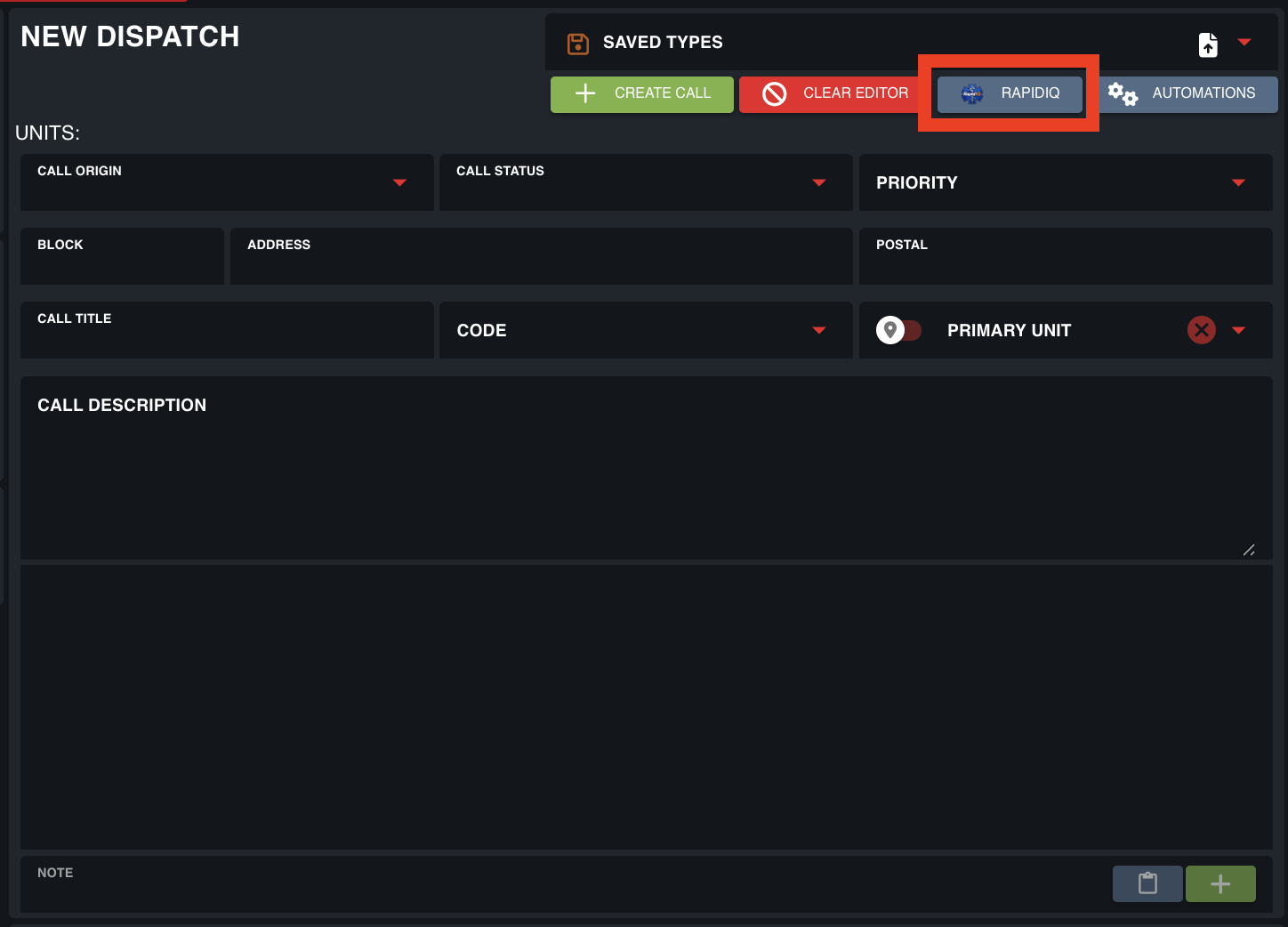
Task: Click the Automations gears icon
Action: [1123, 93]
